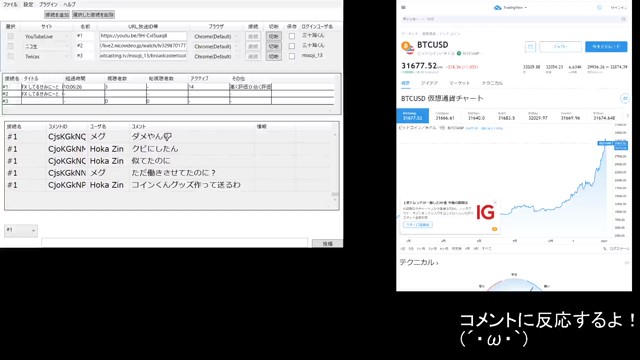Image resolution: width=640 pixels, height=360 pixels.
Task: Click the comment list vertical scrollbar
Action: (x=335, y=165)
